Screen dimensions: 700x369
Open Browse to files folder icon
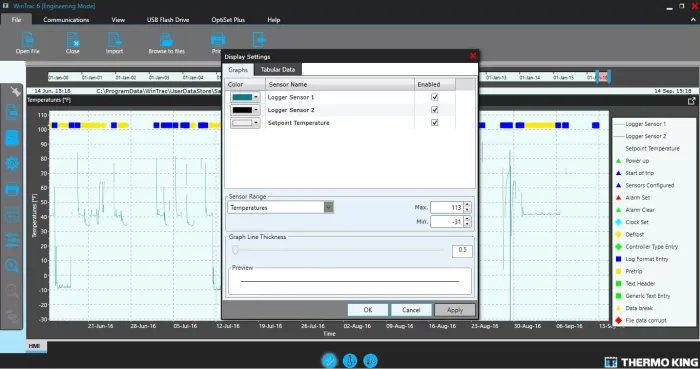click(167, 40)
